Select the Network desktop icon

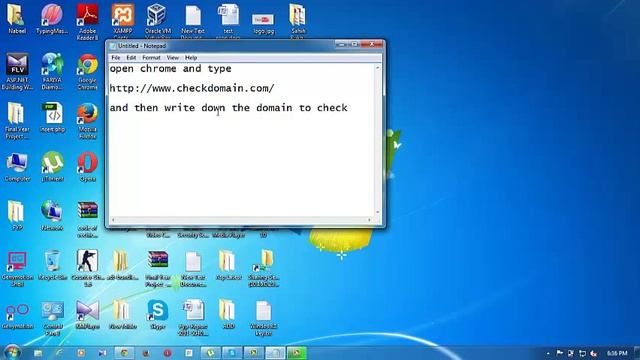click(x=52, y=216)
